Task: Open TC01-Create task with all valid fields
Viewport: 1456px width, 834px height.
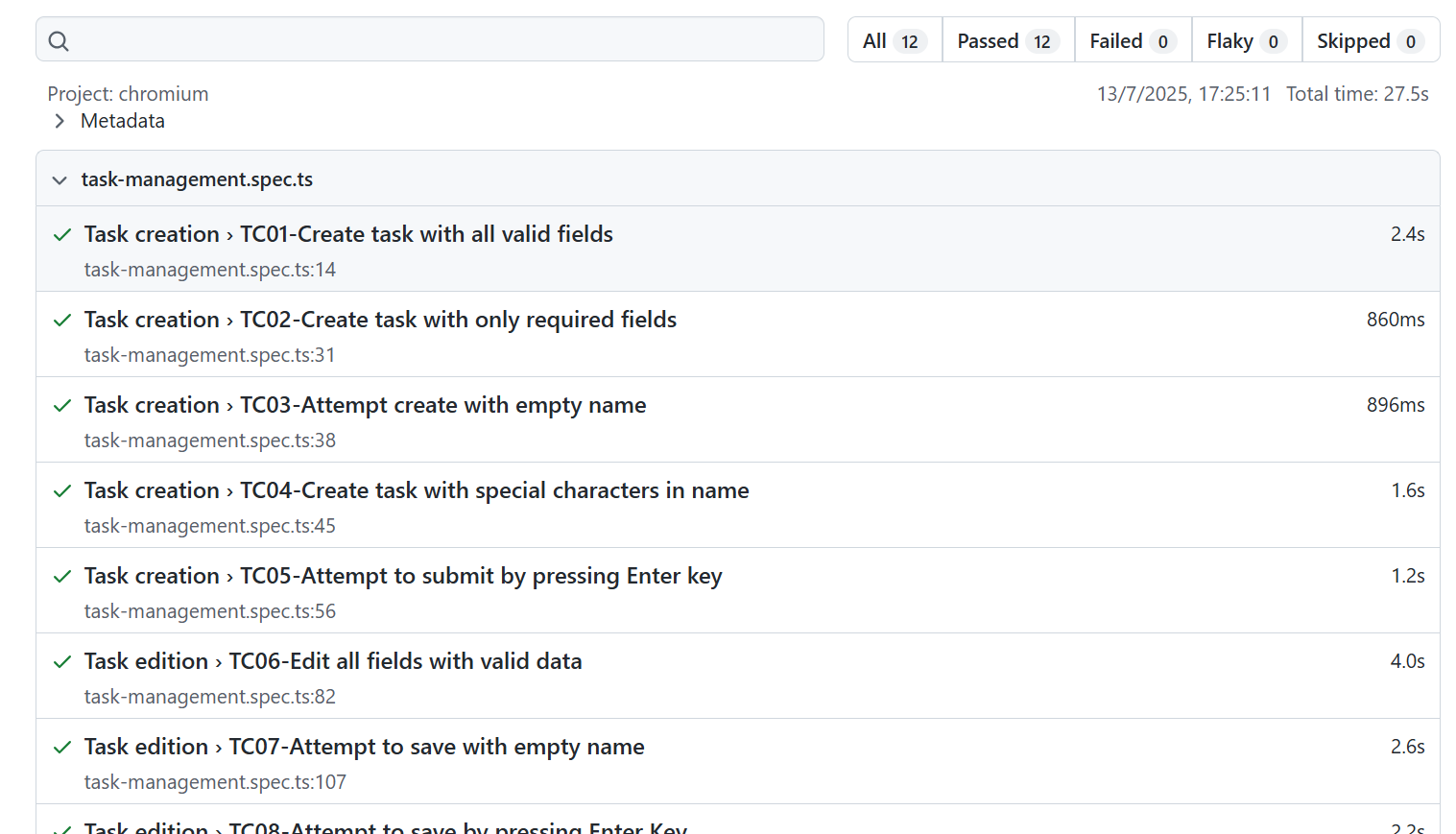Action: tap(348, 234)
